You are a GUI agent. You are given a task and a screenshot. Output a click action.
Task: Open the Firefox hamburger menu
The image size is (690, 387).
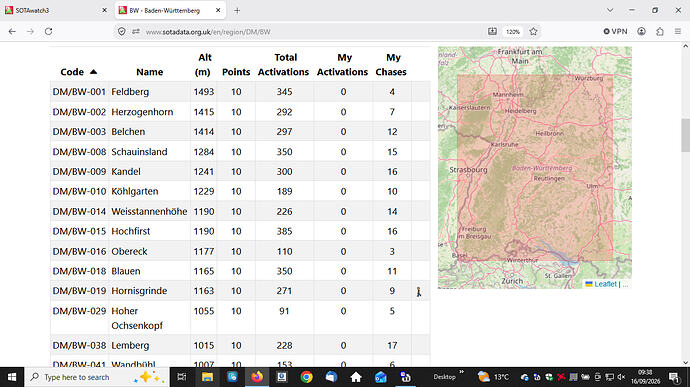pyautogui.click(x=678, y=31)
